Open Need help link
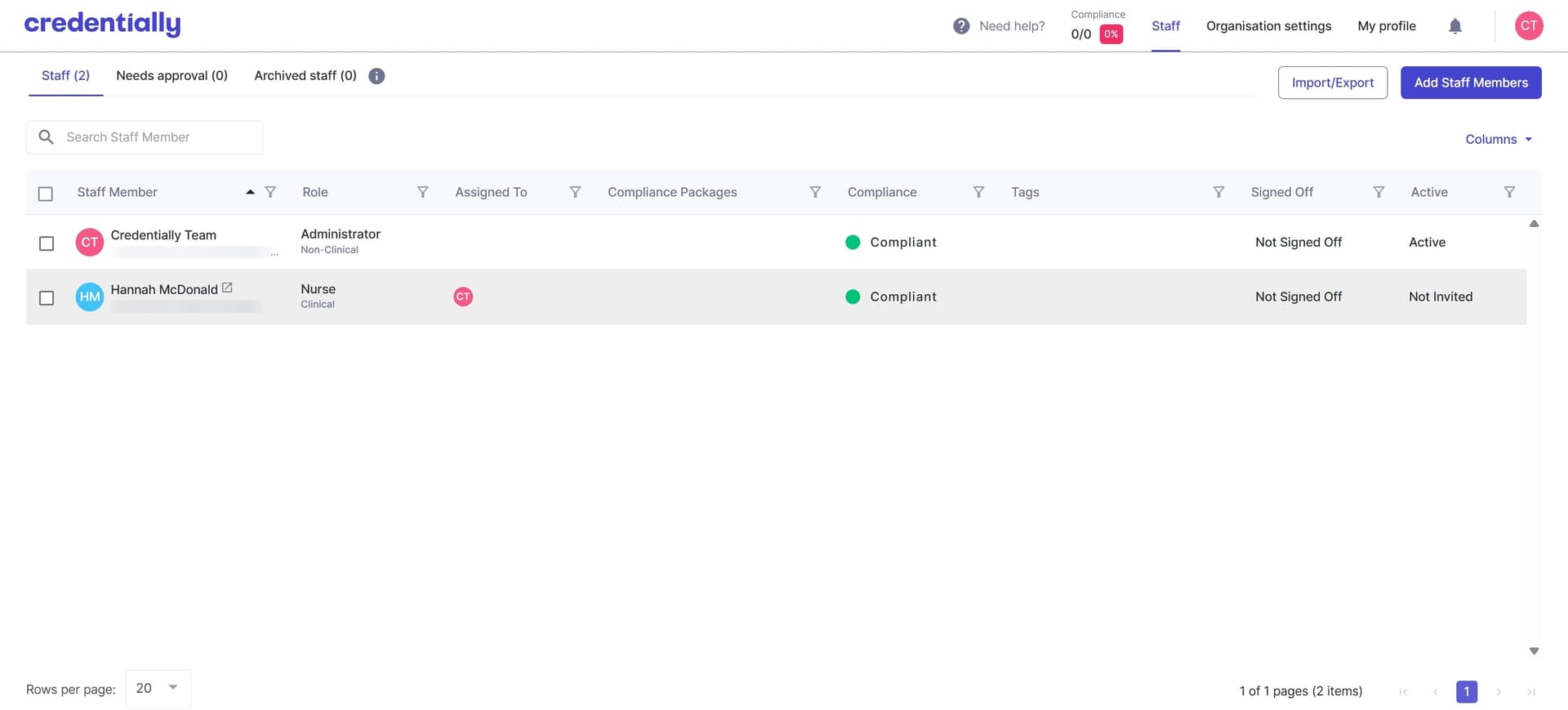This screenshot has height=710, width=1568. [x=1012, y=26]
